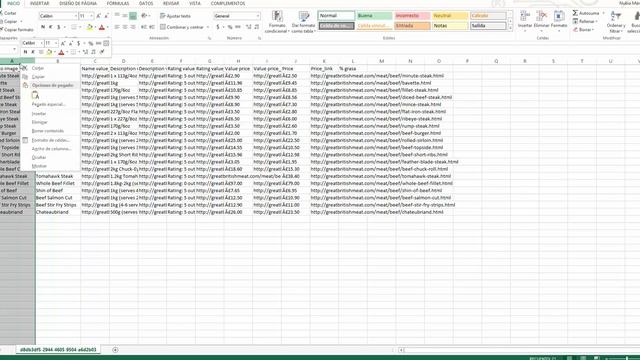Click the Ordenar y filtrar icon
Viewport: 640px width, 360px height.
click(616, 16)
